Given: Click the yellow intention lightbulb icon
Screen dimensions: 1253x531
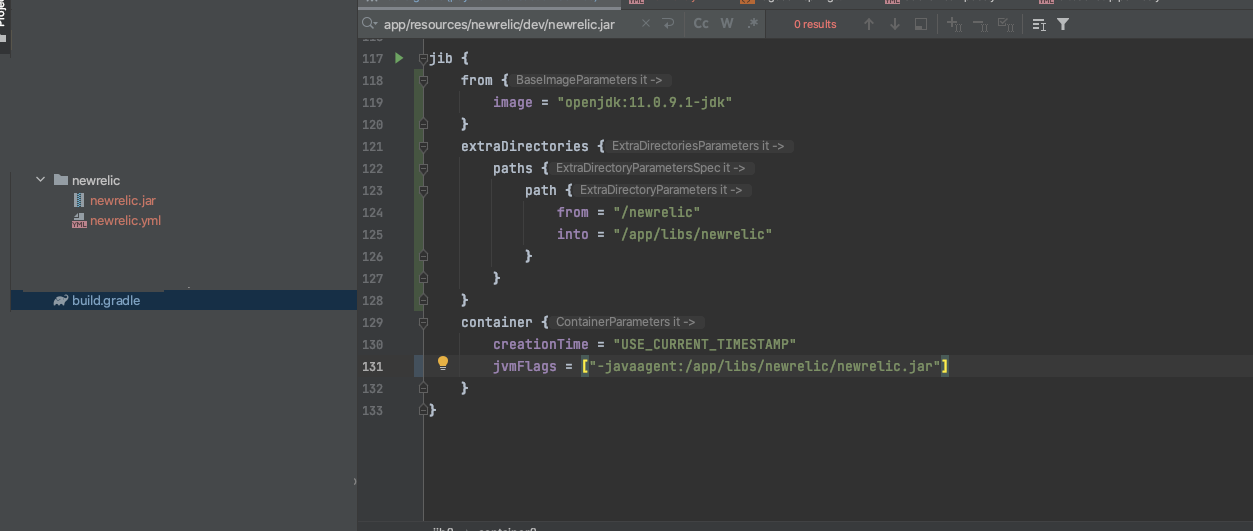Looking at the screenshot, I should pyautogui.click(x=443, y=364).
